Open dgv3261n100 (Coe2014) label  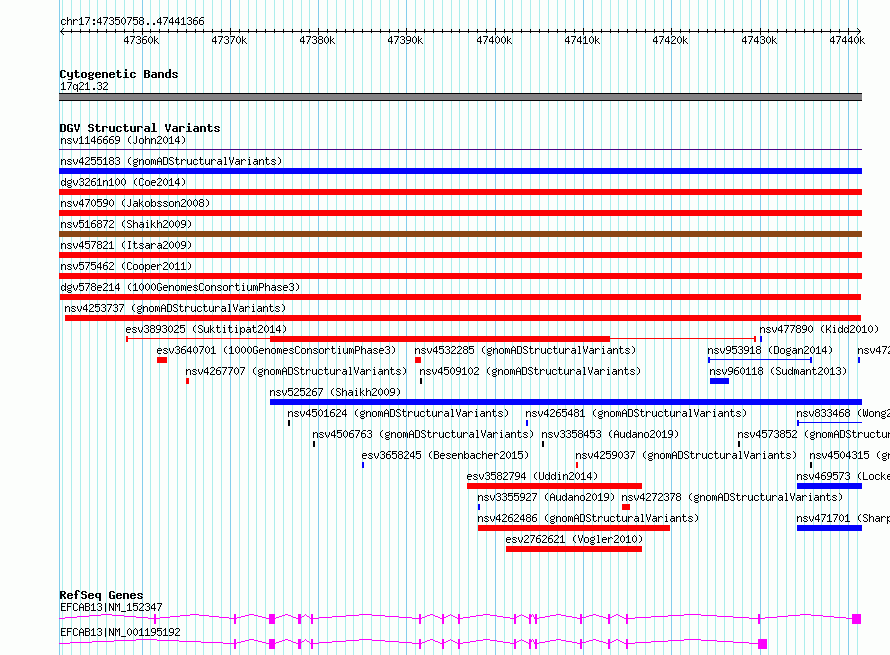click(123, 182)
